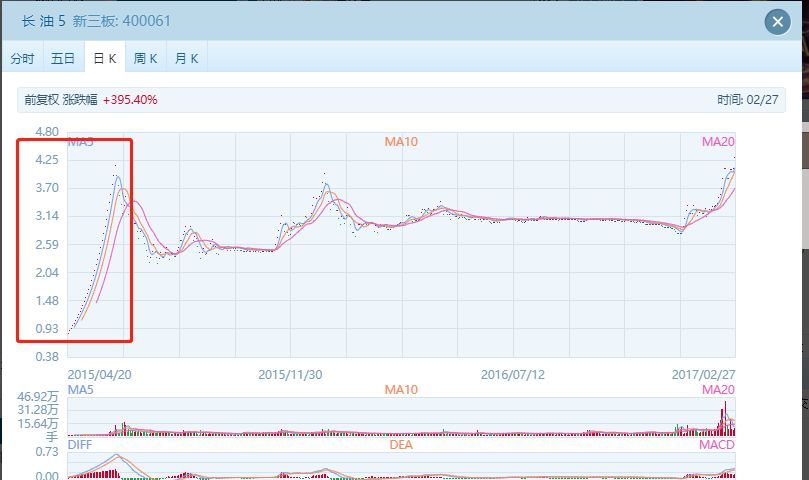Close the stock chart popup

pos(778,22)
